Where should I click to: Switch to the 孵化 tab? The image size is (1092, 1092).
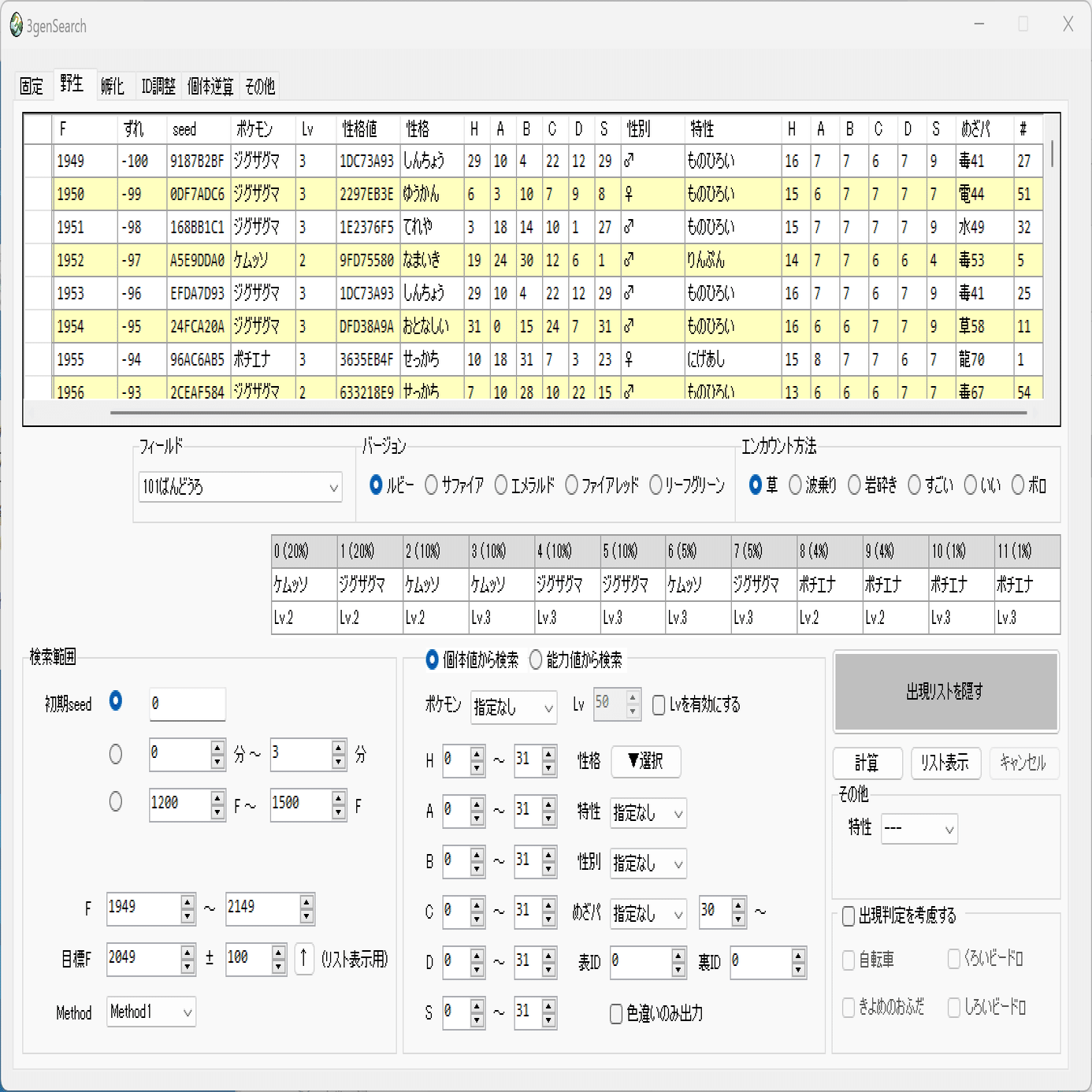click(x=113, y=87)
